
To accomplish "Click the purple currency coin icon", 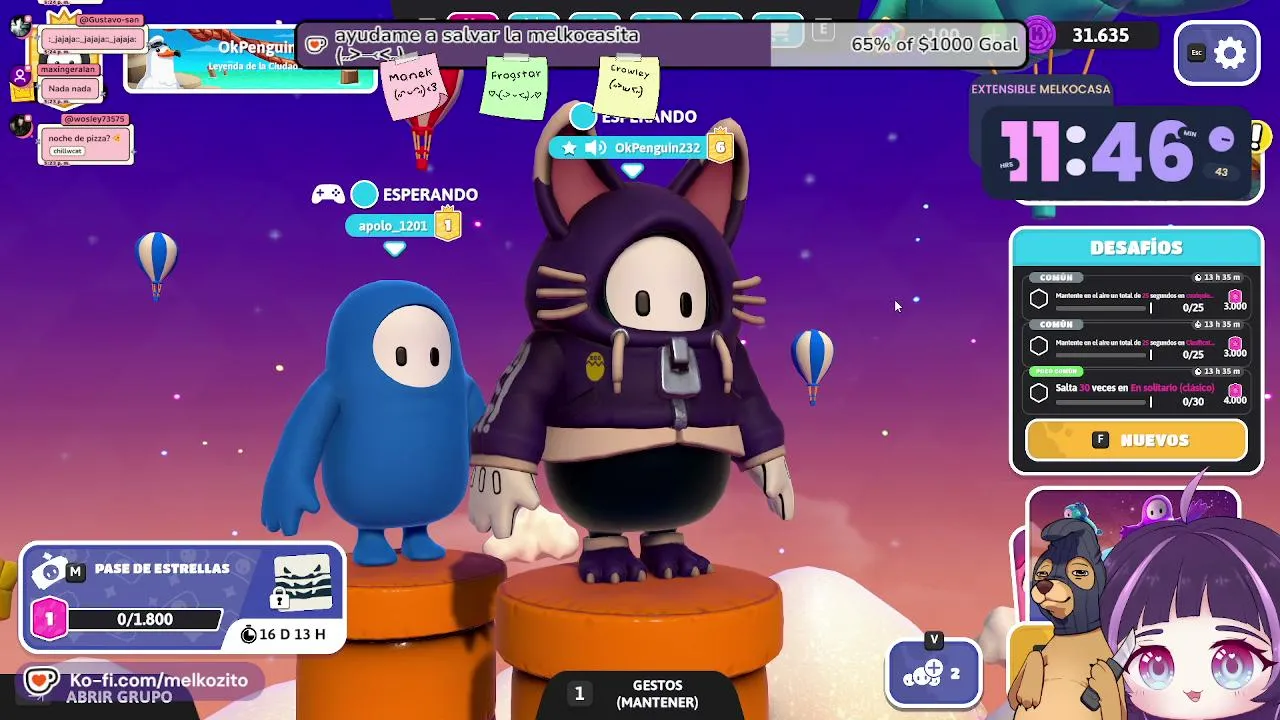I will coord(1040,36).
